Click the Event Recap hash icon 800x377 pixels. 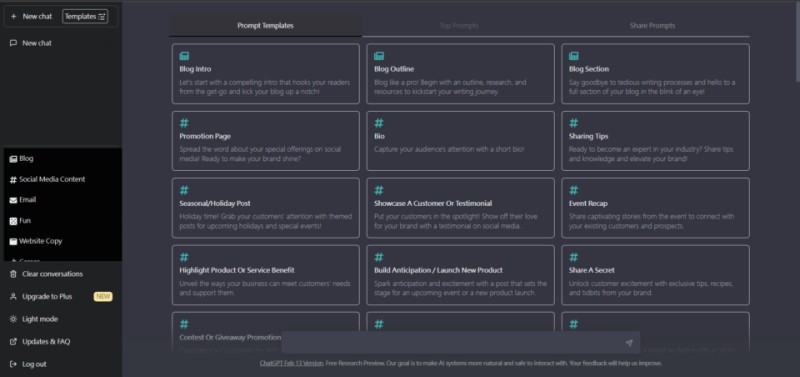click(574, 190)
